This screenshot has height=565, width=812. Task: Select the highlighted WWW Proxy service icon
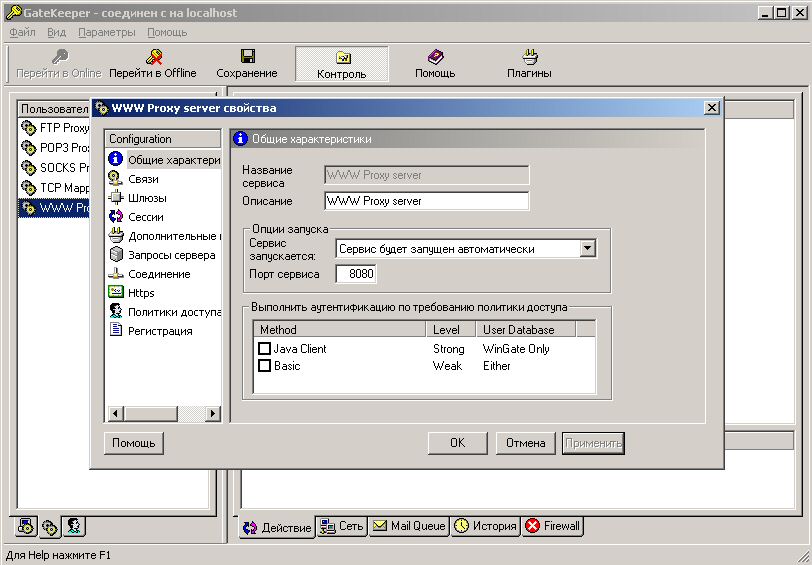click(28, 208)
